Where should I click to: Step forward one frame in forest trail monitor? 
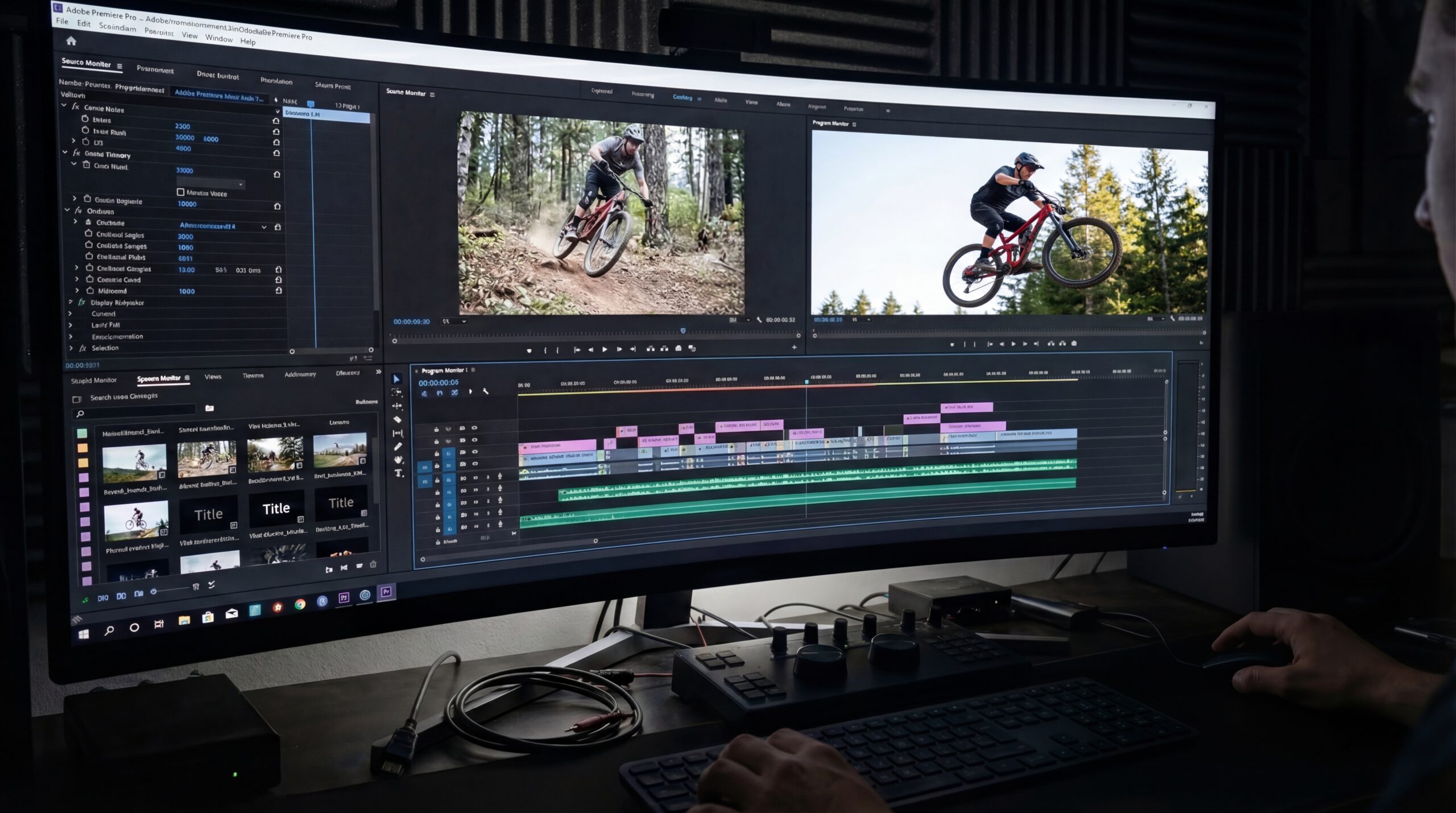[x=619, y=349]
